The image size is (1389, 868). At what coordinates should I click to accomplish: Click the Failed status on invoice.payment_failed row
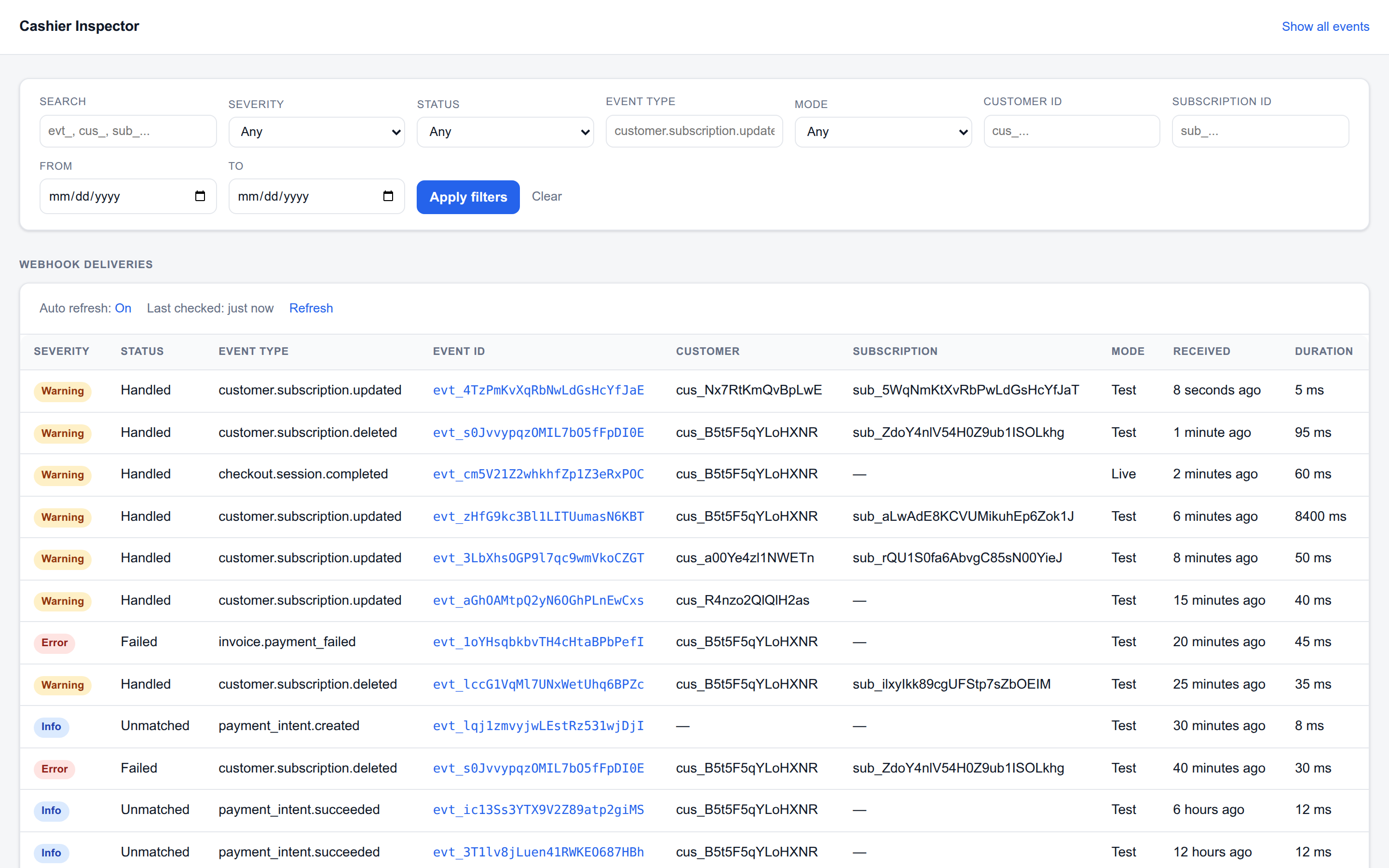(x=139, y=642)
